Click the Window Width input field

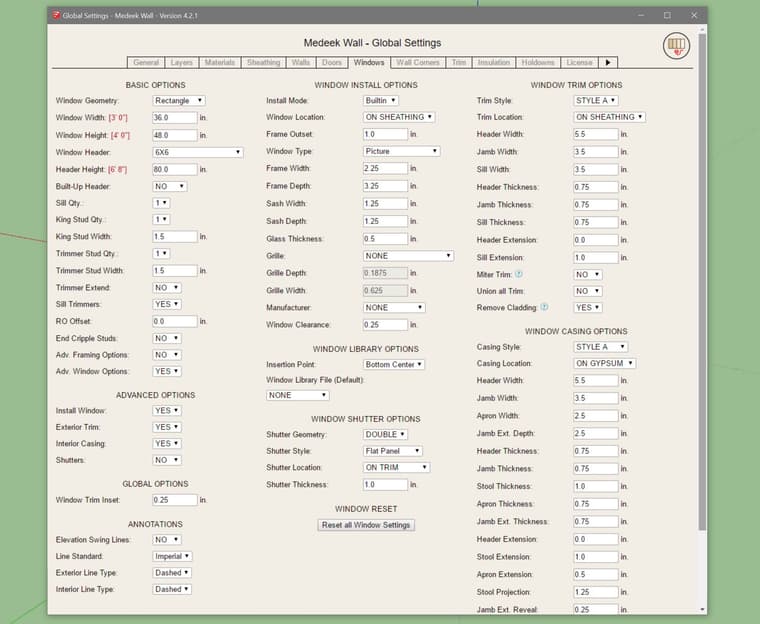coord(174,118)
